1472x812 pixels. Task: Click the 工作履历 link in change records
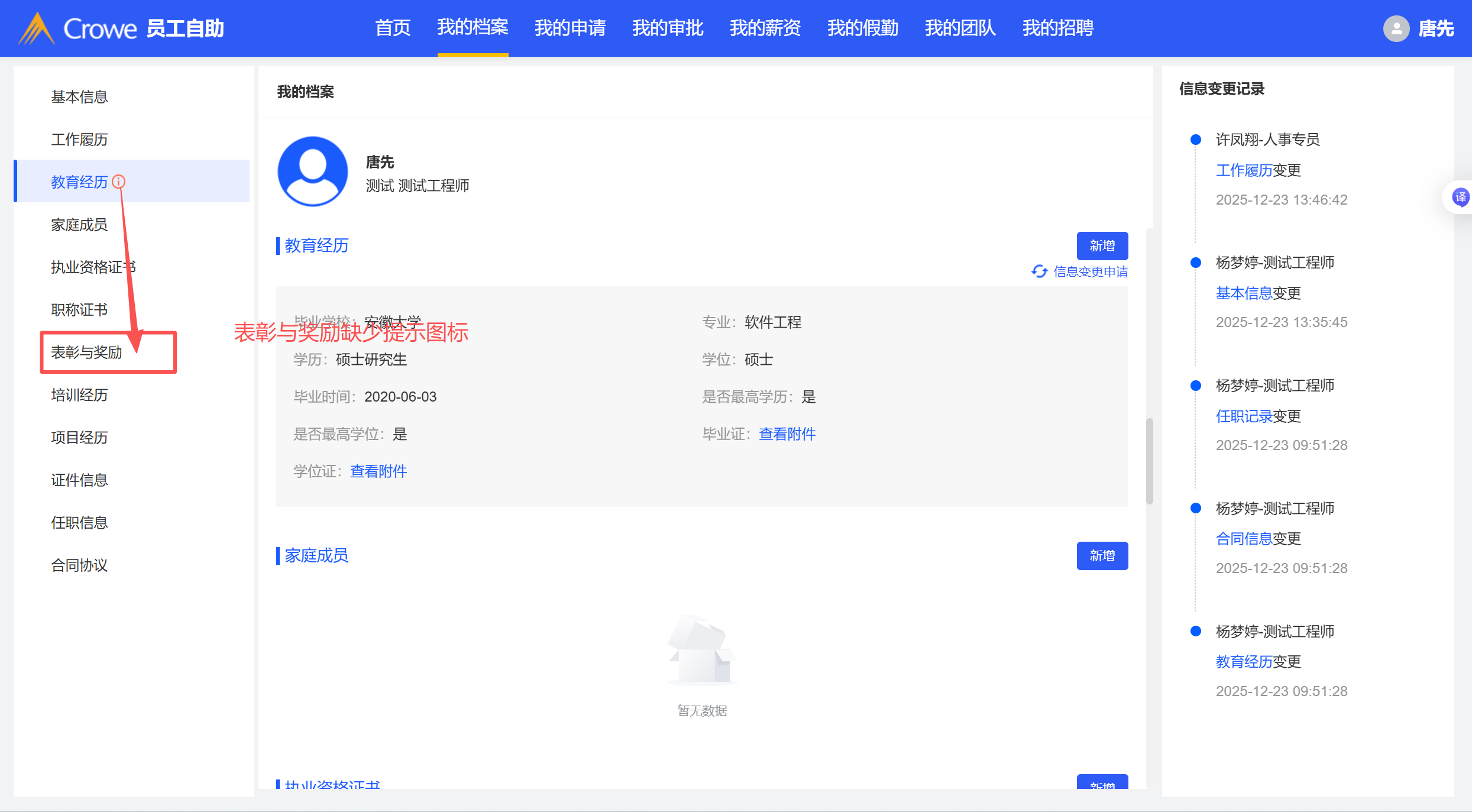[1244, 170]
